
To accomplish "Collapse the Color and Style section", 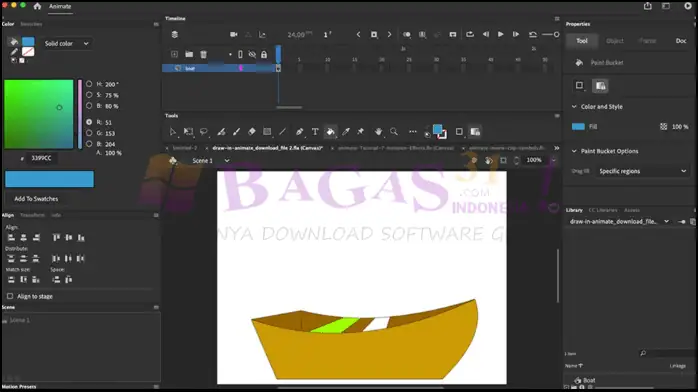I will click(574, 107).
